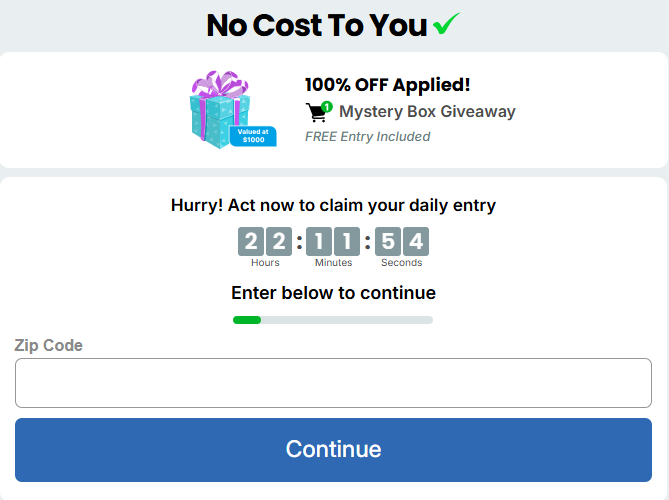Click the green progress bar
This screenshot has width=669, height=500.
click(247, 320)
